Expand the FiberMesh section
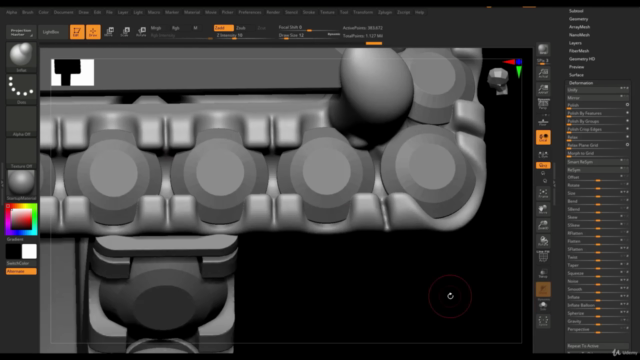Image resolution: width=640 pixels, height=360 pixels. point(579,51)
